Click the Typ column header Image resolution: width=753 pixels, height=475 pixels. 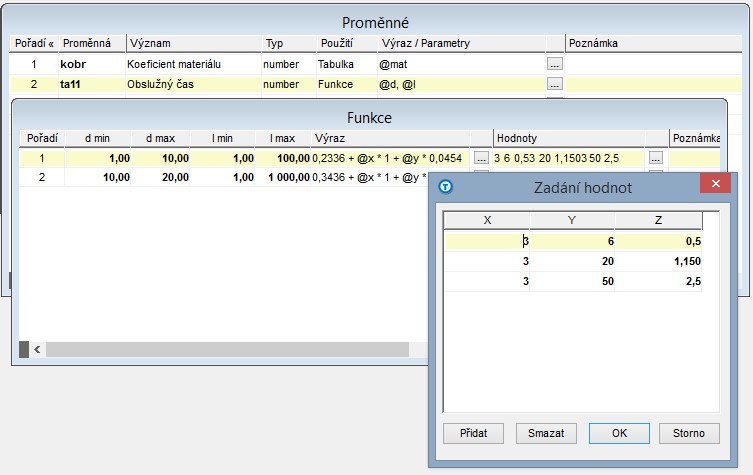289,43
